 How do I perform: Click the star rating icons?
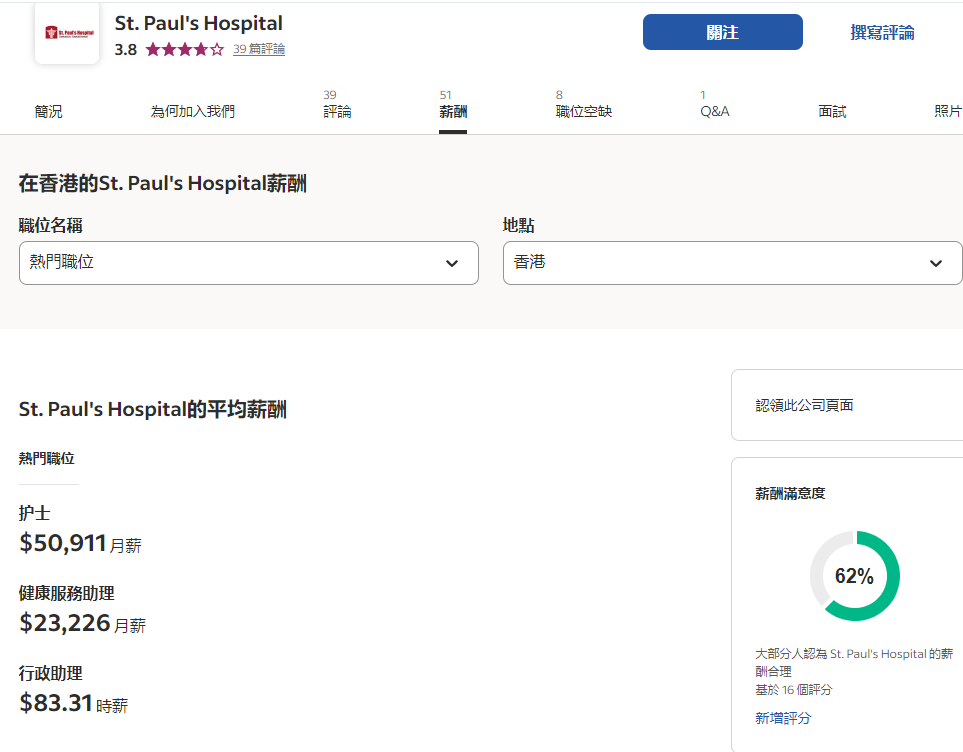point(185,49)
